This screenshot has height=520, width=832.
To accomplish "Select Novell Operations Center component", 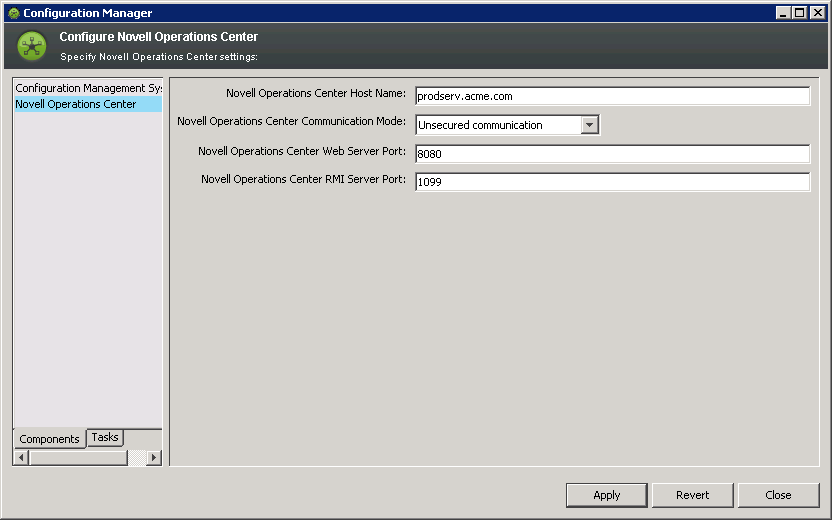I will (x=88, y=104).
